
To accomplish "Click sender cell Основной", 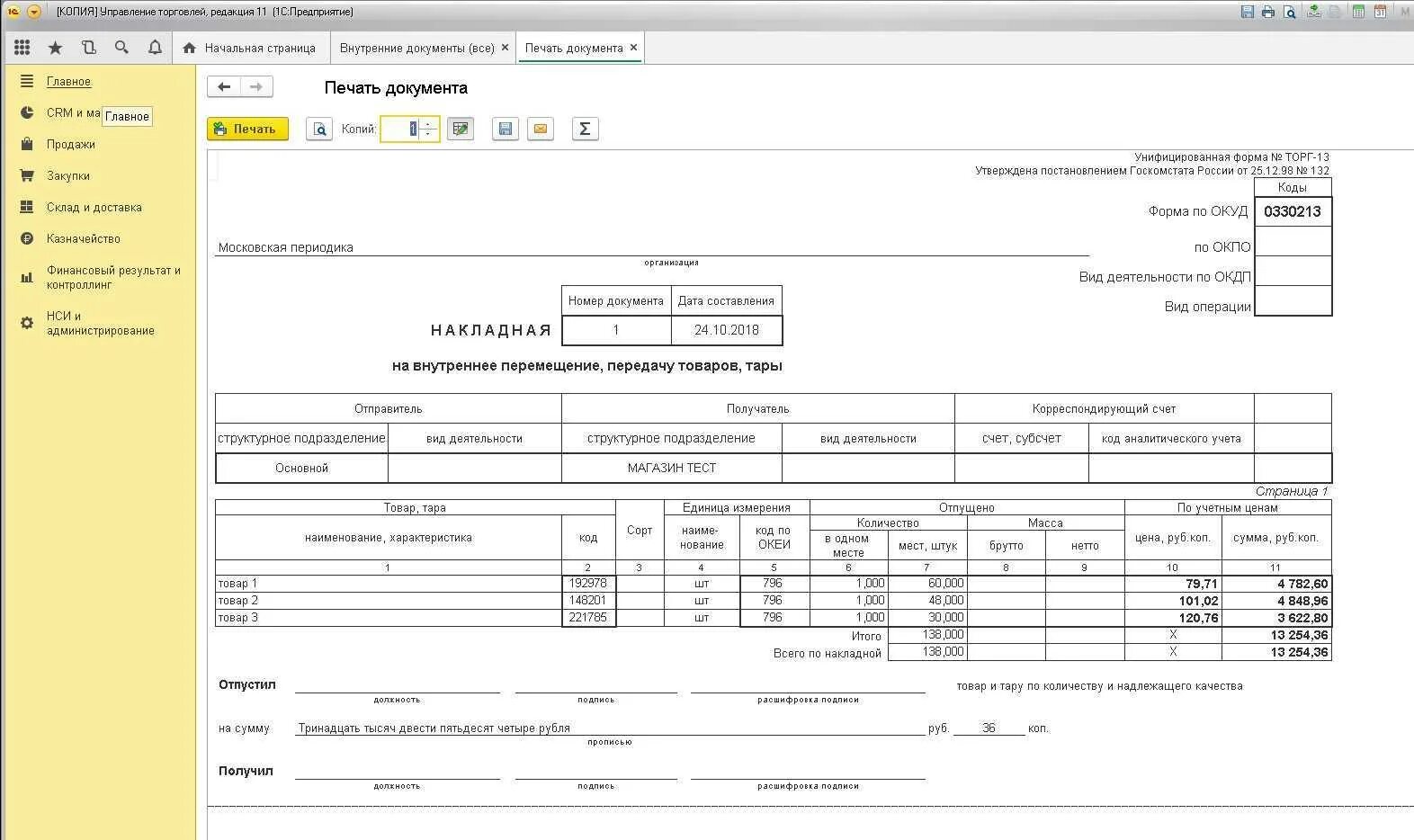I will coord(302,468).
